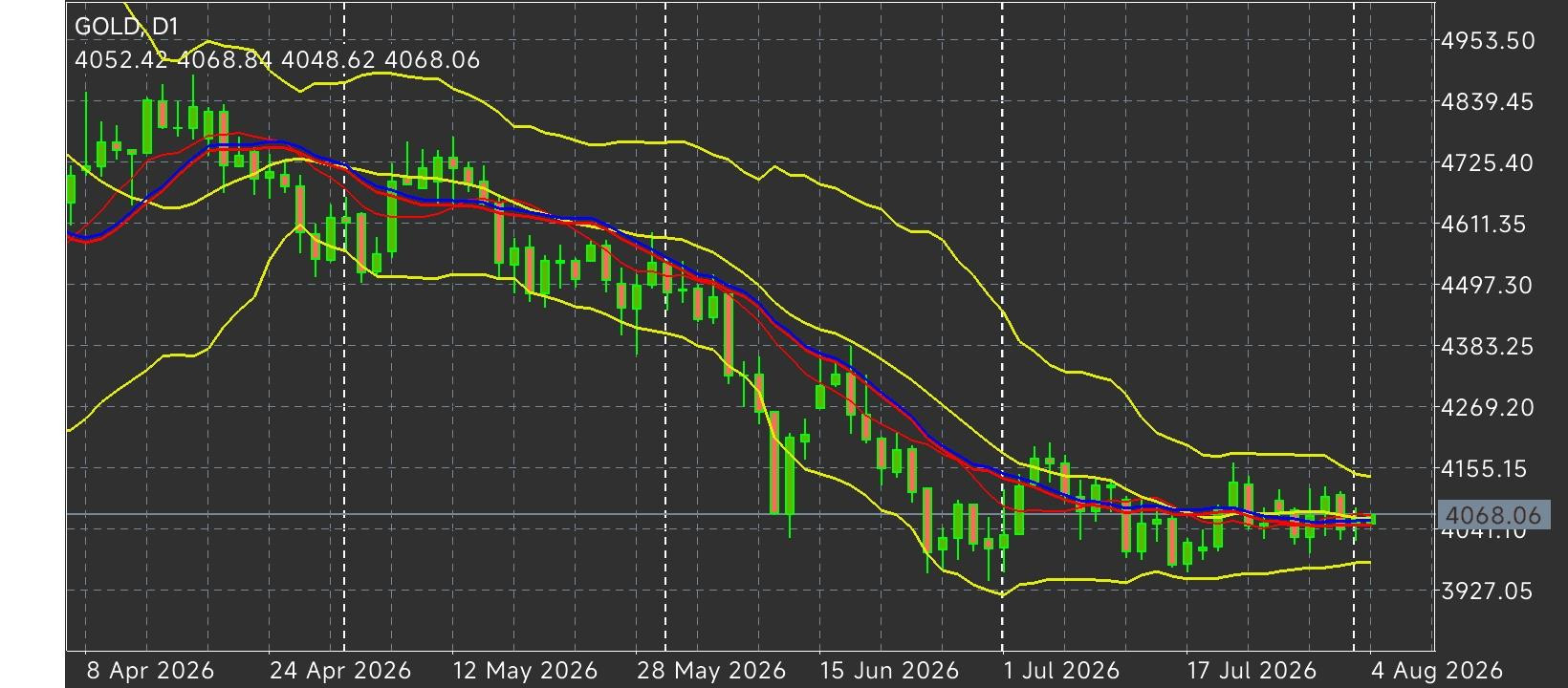The width and height of the screenshot is (1568, 688).
Task: Click the 4953.50 price axis label
Action: 1488,41
